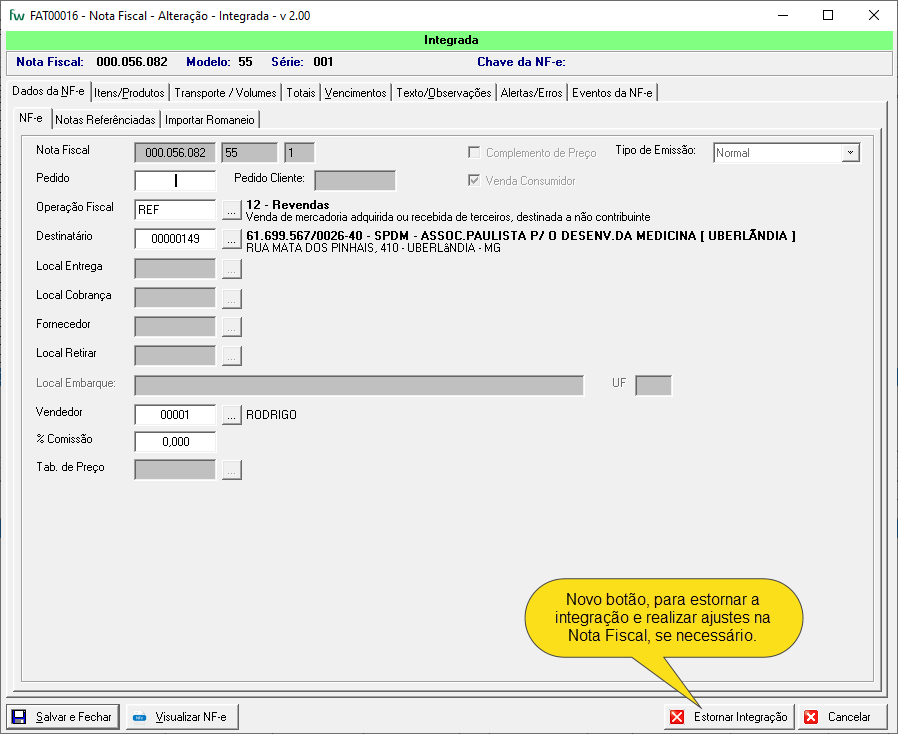This screenshot has width=898, height=734.
Task: Minimize the FAT00016 window
Action: pyautogui.click(x=783, y=15)
